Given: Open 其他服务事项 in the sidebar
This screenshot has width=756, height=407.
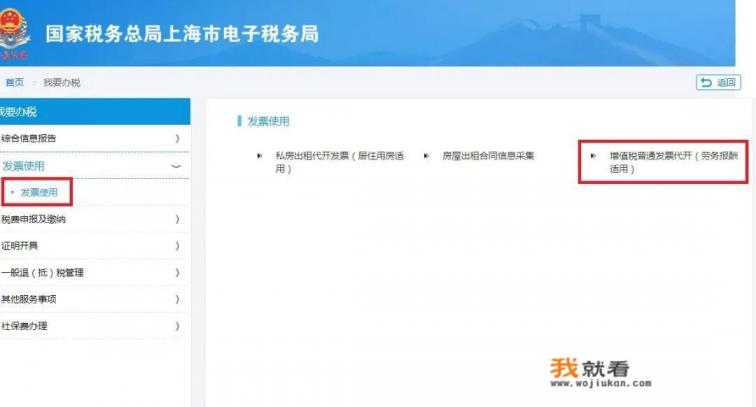Looking at the screenshot, I should tap(29, 299).
